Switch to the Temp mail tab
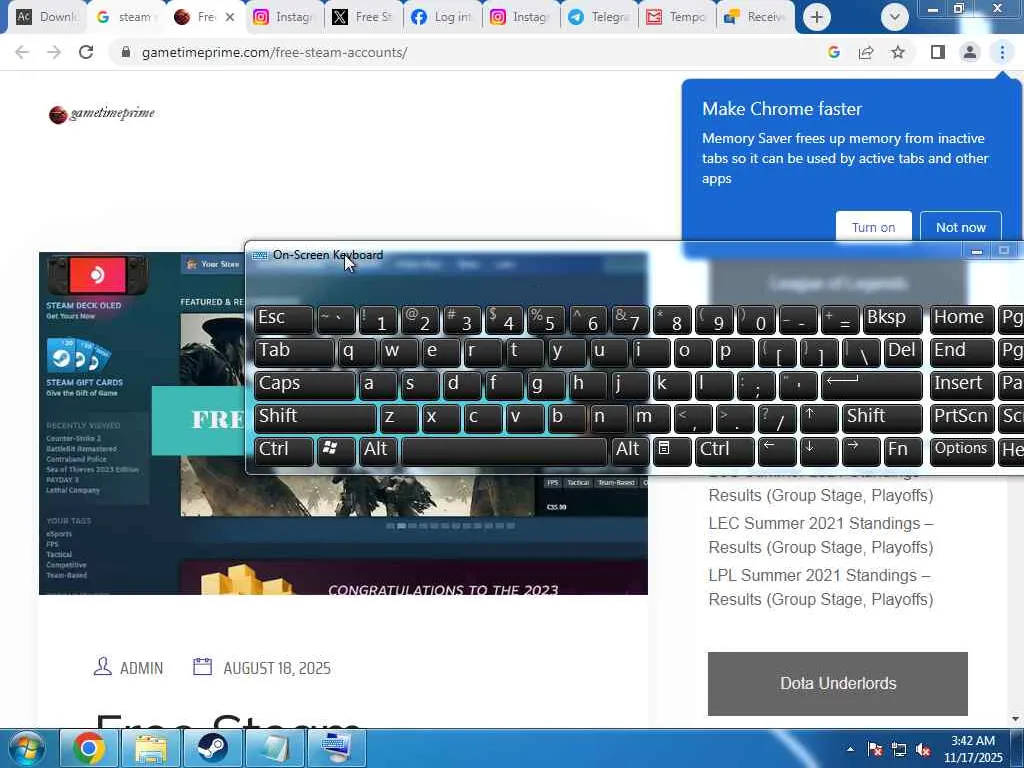Viewport: 1024px width, 768px height. pyautogui.click(x=678, y=17)
